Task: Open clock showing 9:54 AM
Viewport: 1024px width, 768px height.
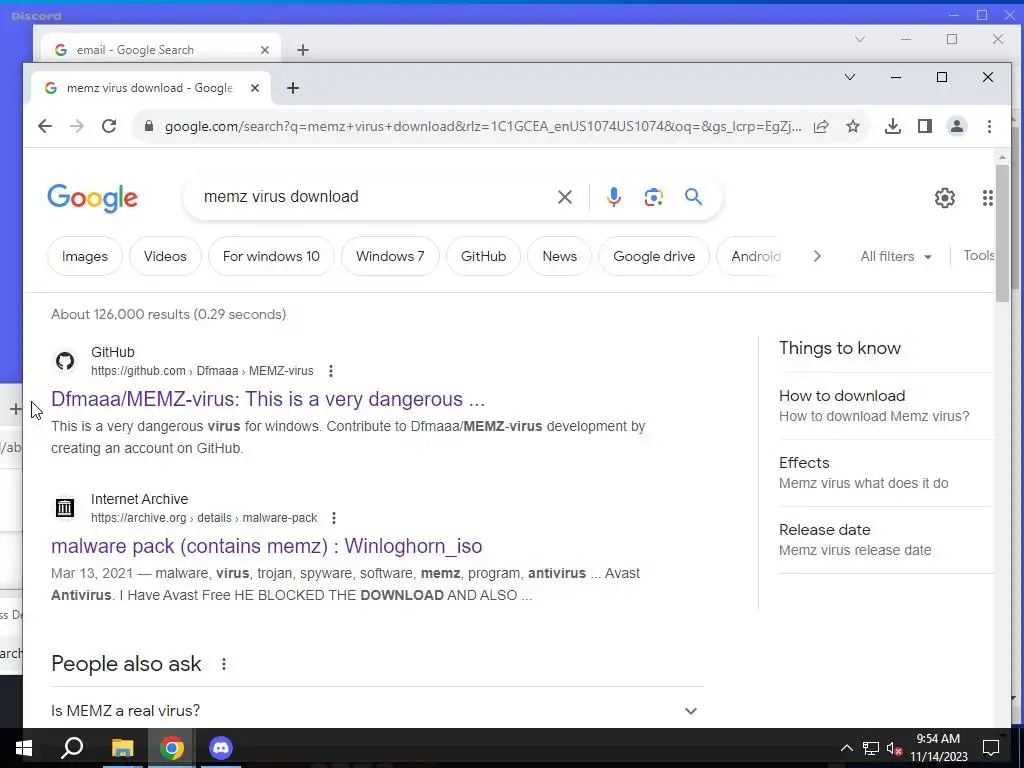Action: tap(938, 748)
